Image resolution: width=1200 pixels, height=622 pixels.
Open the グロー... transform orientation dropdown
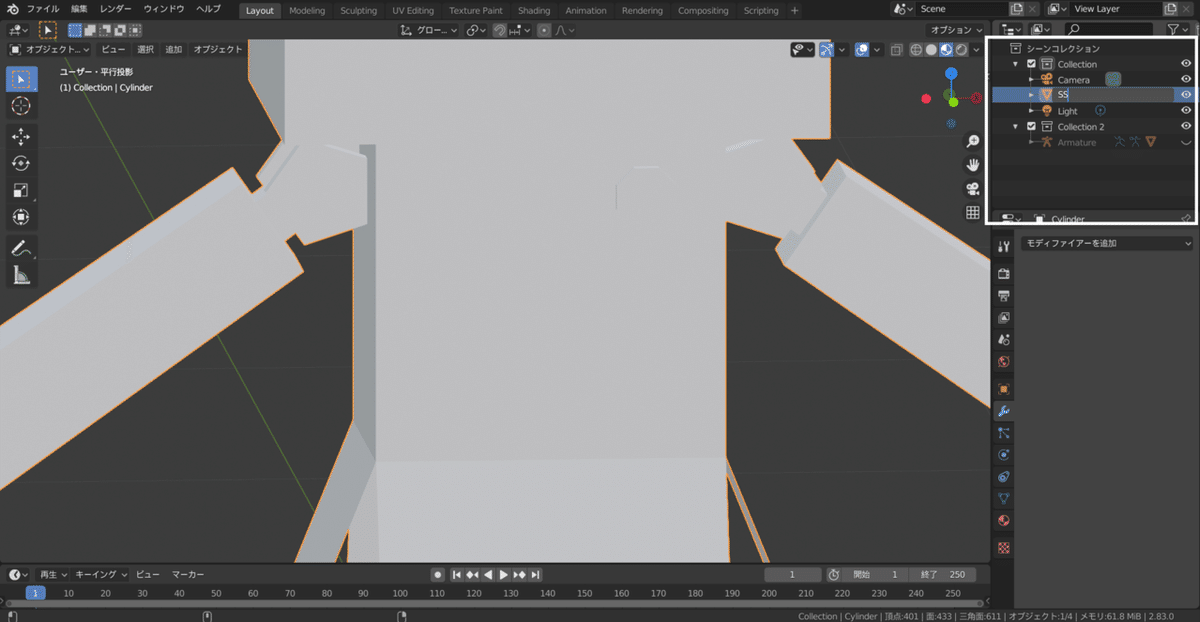point(429,30)
